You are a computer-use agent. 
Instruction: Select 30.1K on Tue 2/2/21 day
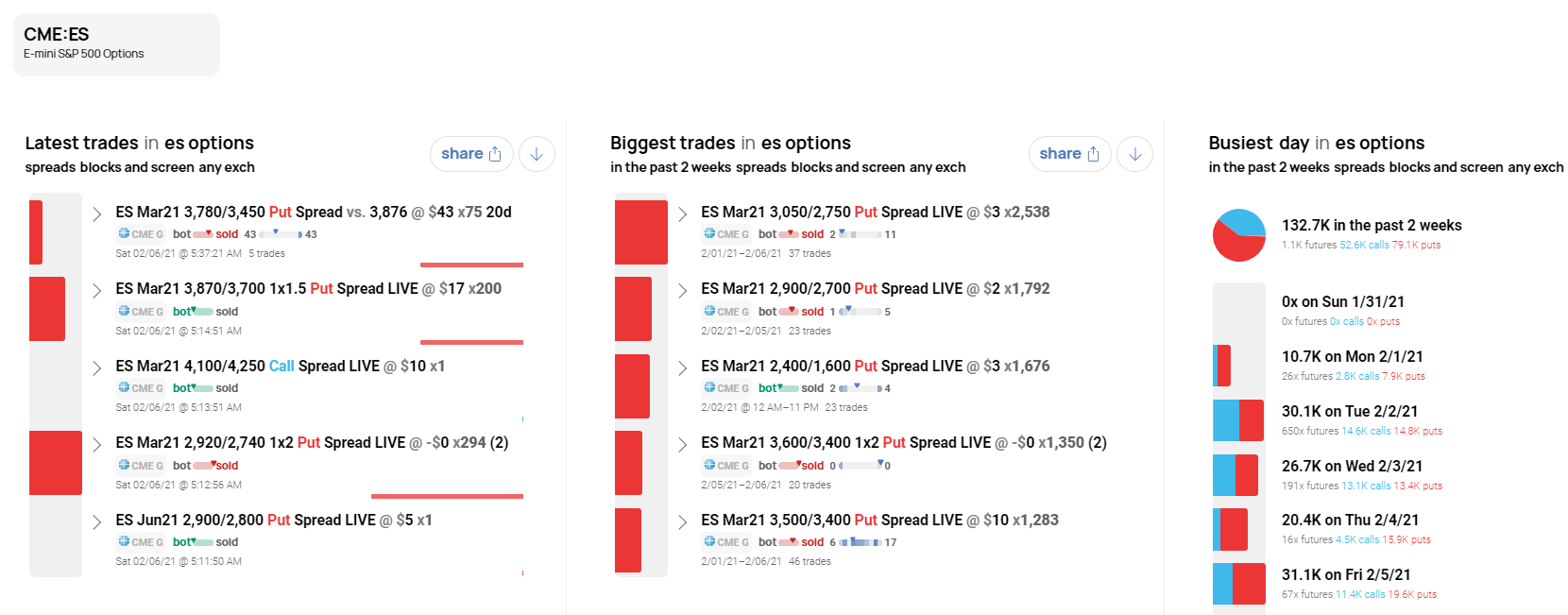click(1349, 411)
